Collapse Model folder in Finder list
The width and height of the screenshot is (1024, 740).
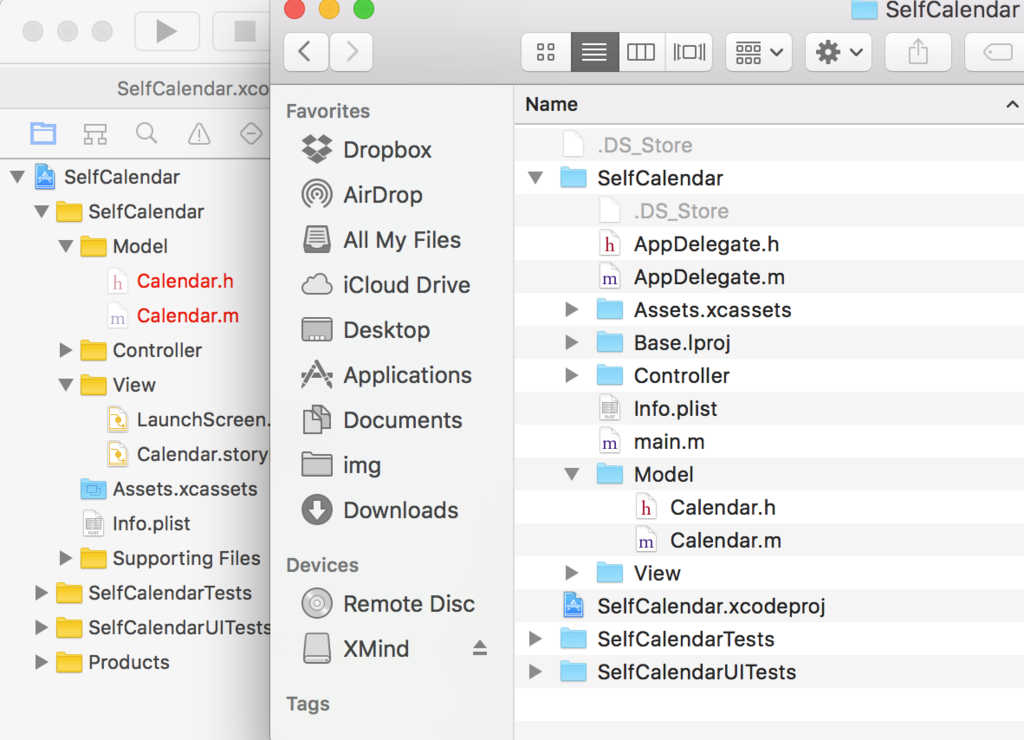572,474
